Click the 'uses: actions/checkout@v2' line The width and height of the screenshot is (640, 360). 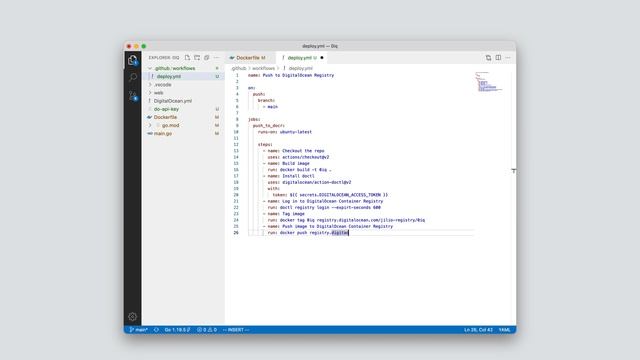(x=298, y=157)
